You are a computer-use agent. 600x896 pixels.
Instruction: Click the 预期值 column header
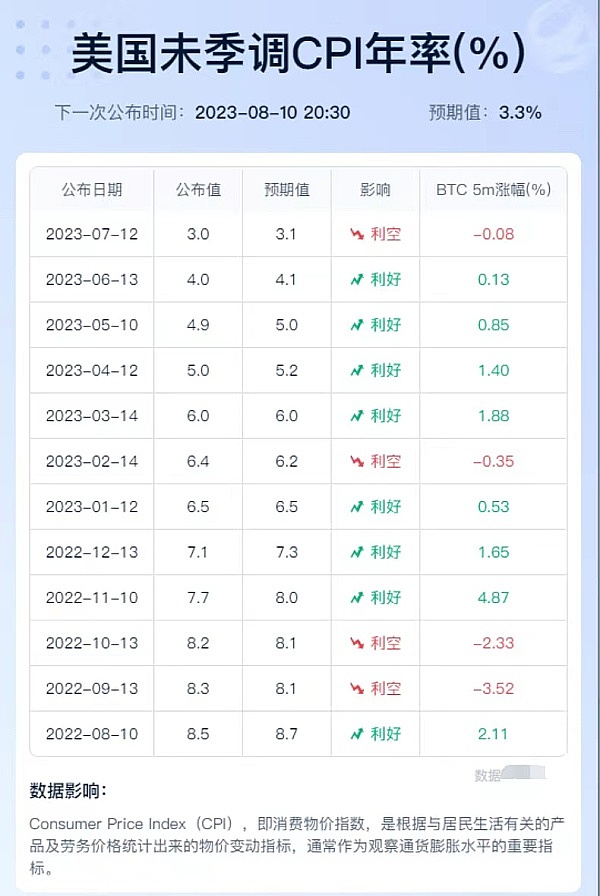(x=287, y=190)
